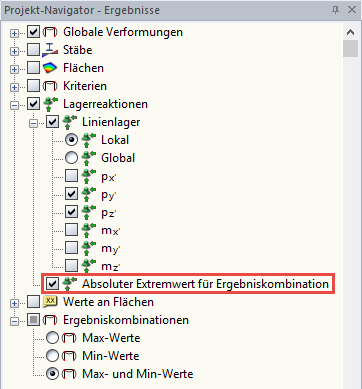Expand the Globale Verformungen node
The image size is (362, 389).
[x=14, y=33]
